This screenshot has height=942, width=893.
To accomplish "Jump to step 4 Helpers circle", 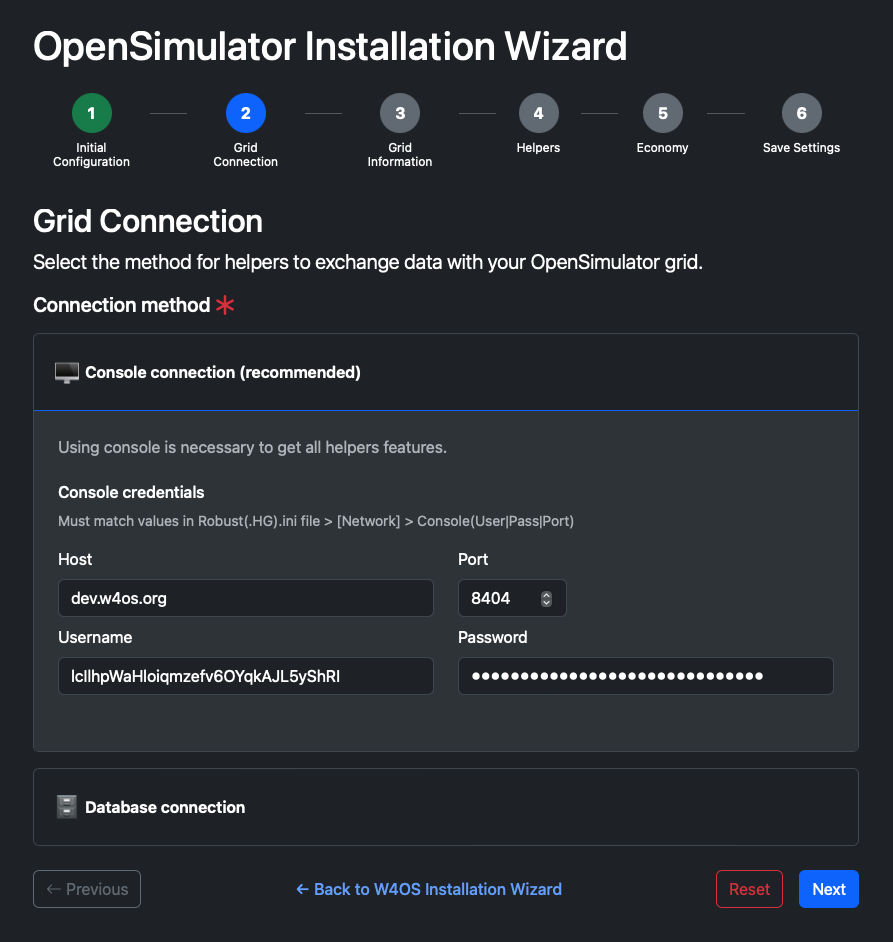I will [538, 113].
